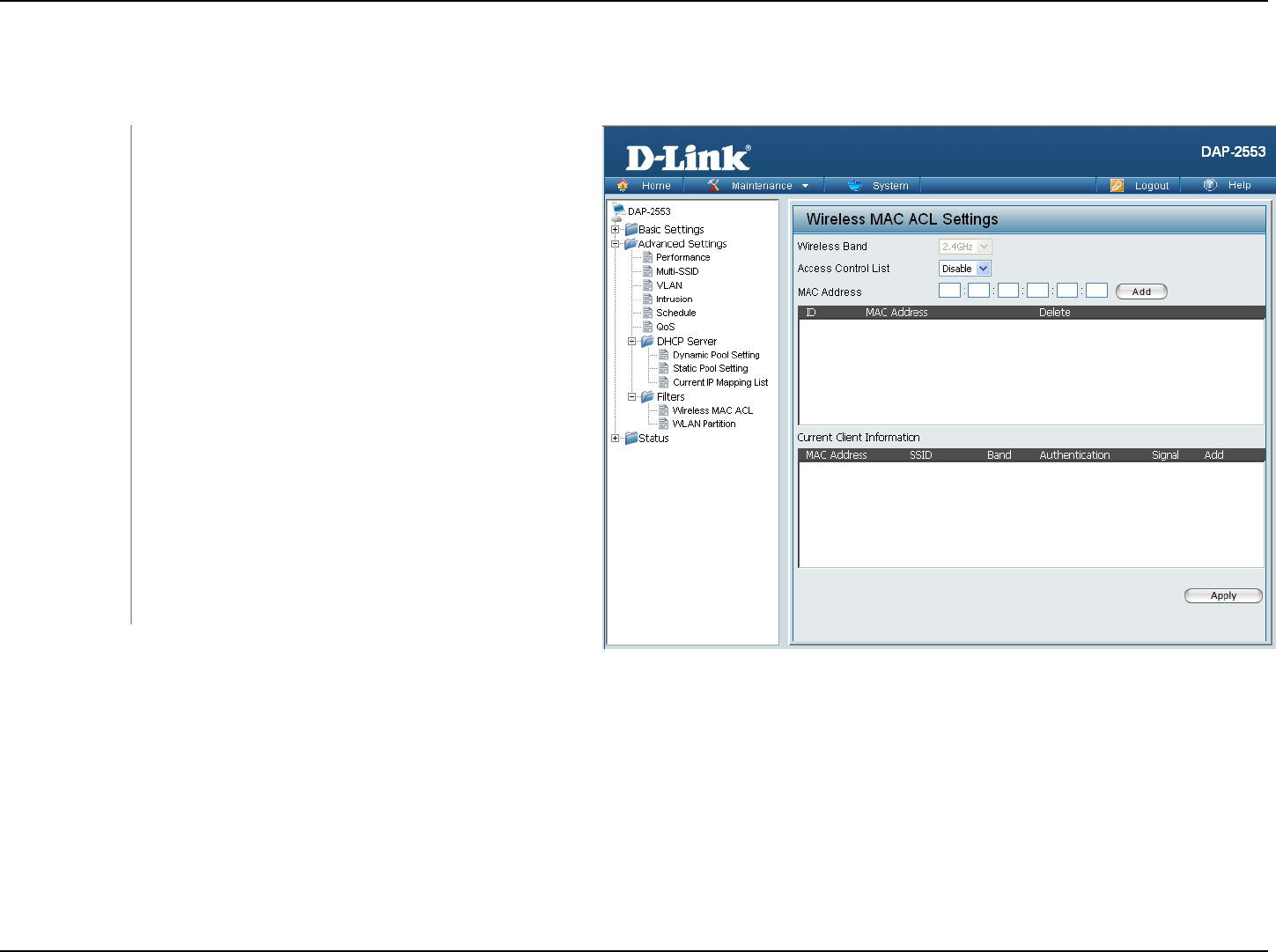Click the Help question mark icon
1276x952 pixels.
(x=1210, y=185)
